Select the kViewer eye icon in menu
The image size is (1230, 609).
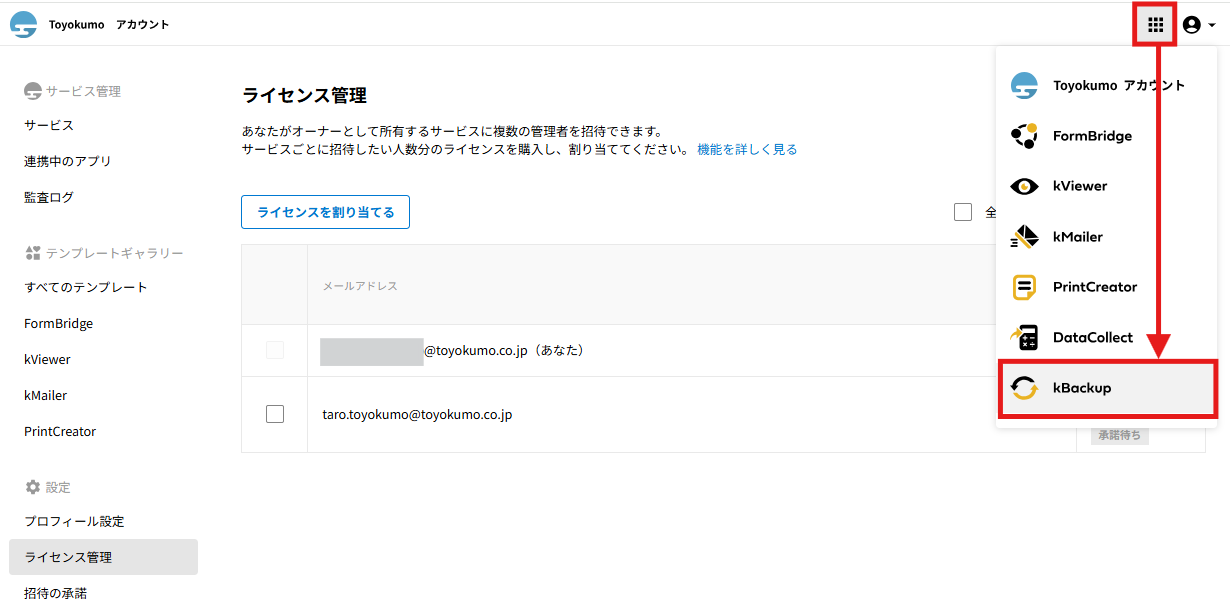(1024, 186)
